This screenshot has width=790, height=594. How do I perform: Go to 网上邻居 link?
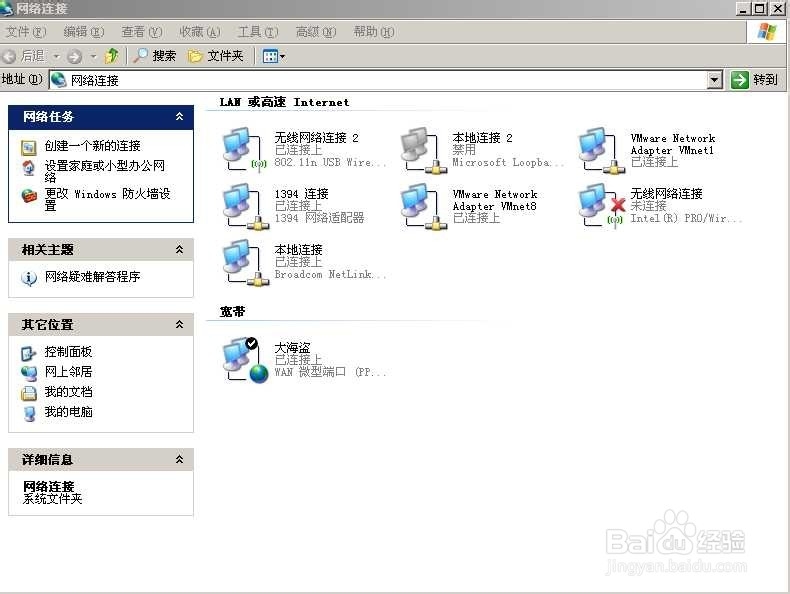[68, 372]
